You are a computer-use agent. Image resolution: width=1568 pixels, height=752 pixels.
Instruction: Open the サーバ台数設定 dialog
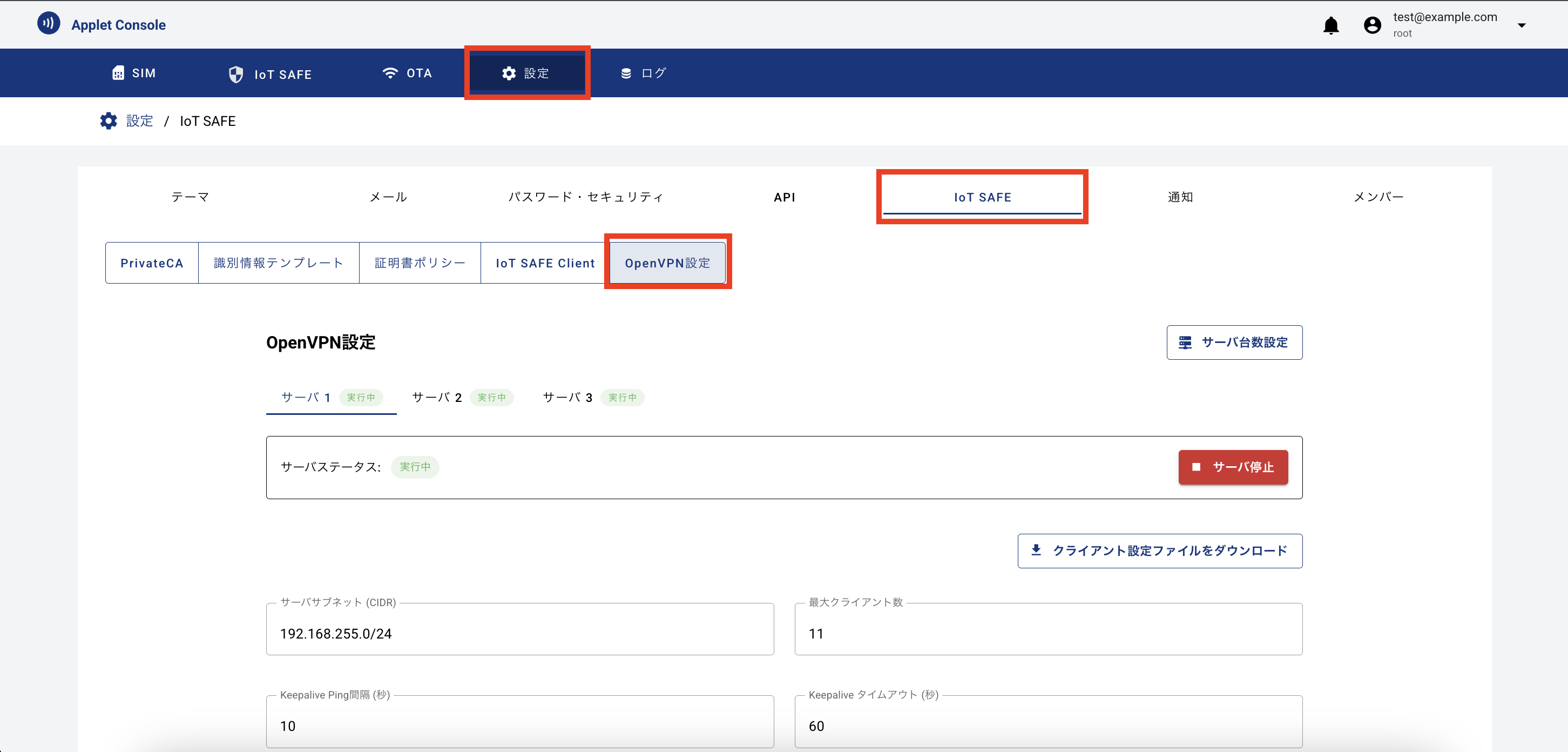[1234, 342]
